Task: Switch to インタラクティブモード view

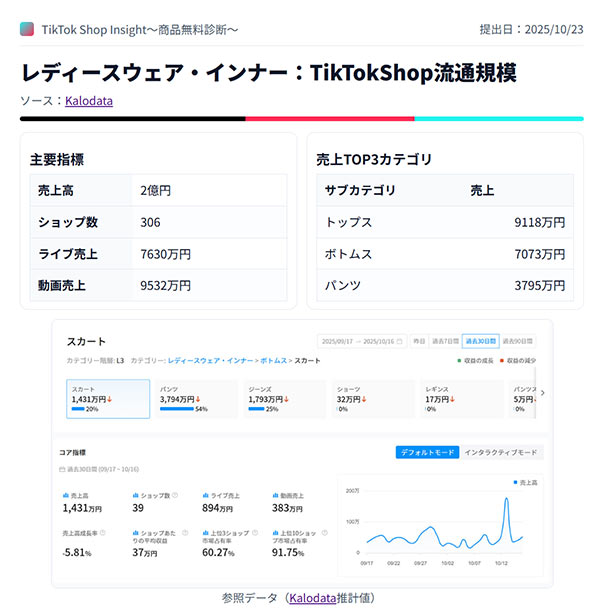Action: pos(501,452)
